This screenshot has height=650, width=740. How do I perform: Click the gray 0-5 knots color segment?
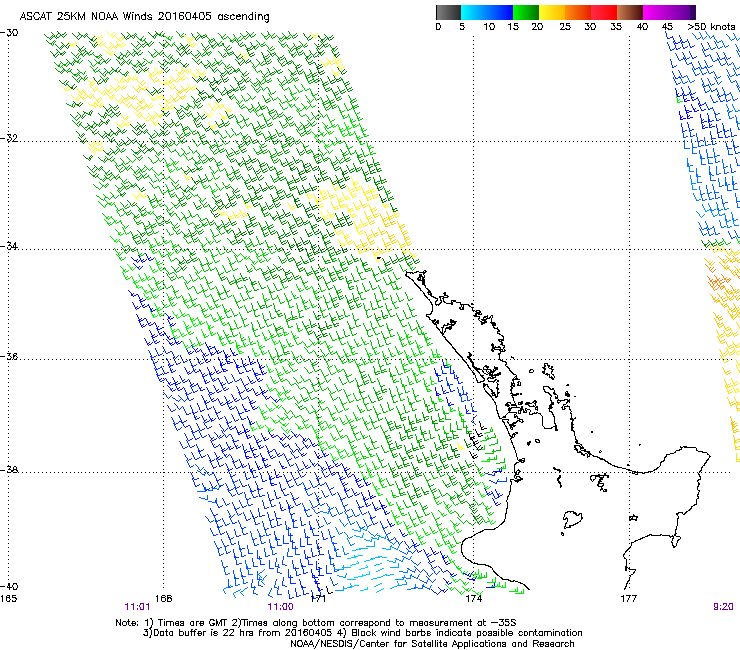(x=448, y=12)
